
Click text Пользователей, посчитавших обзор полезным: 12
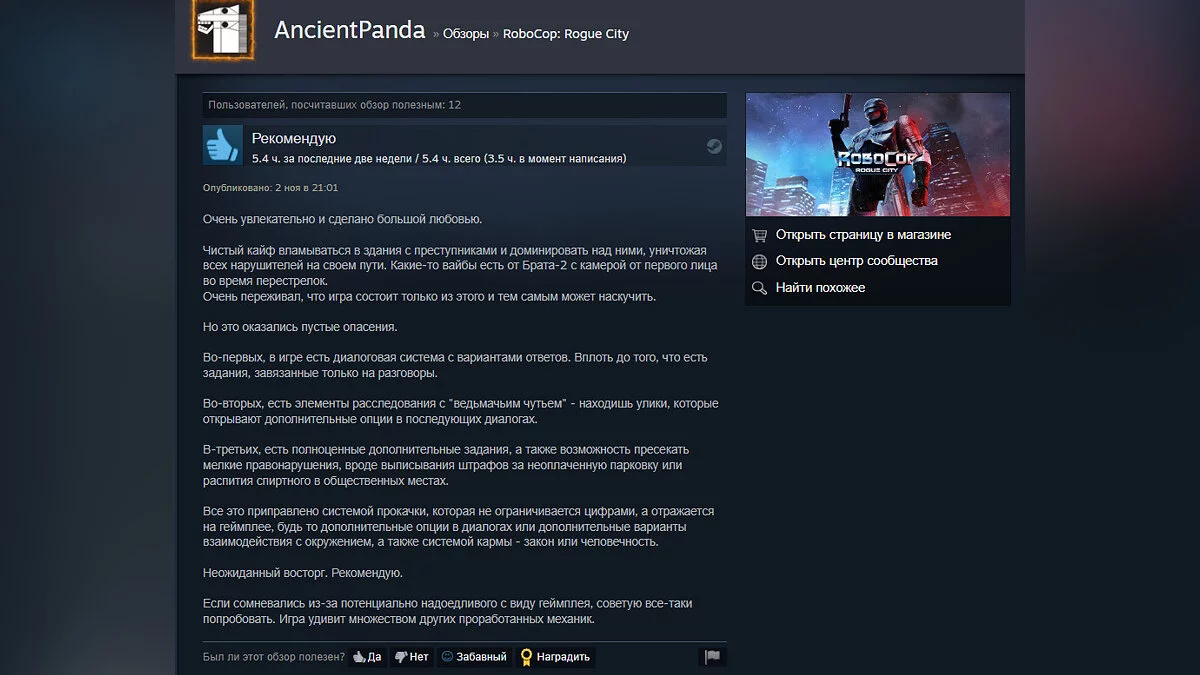coord(334,105)
